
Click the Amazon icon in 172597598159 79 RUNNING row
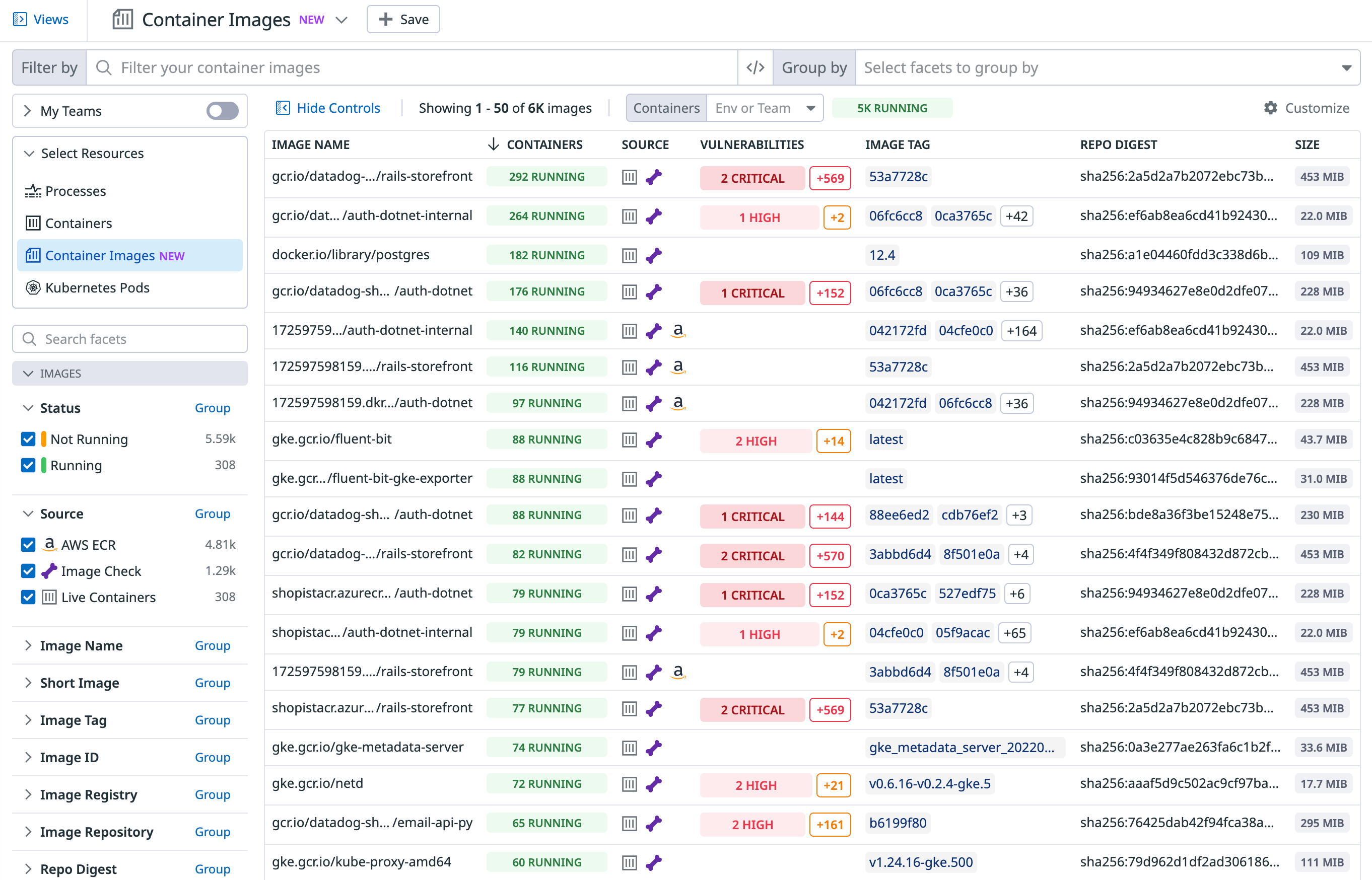tap(678, 672)
